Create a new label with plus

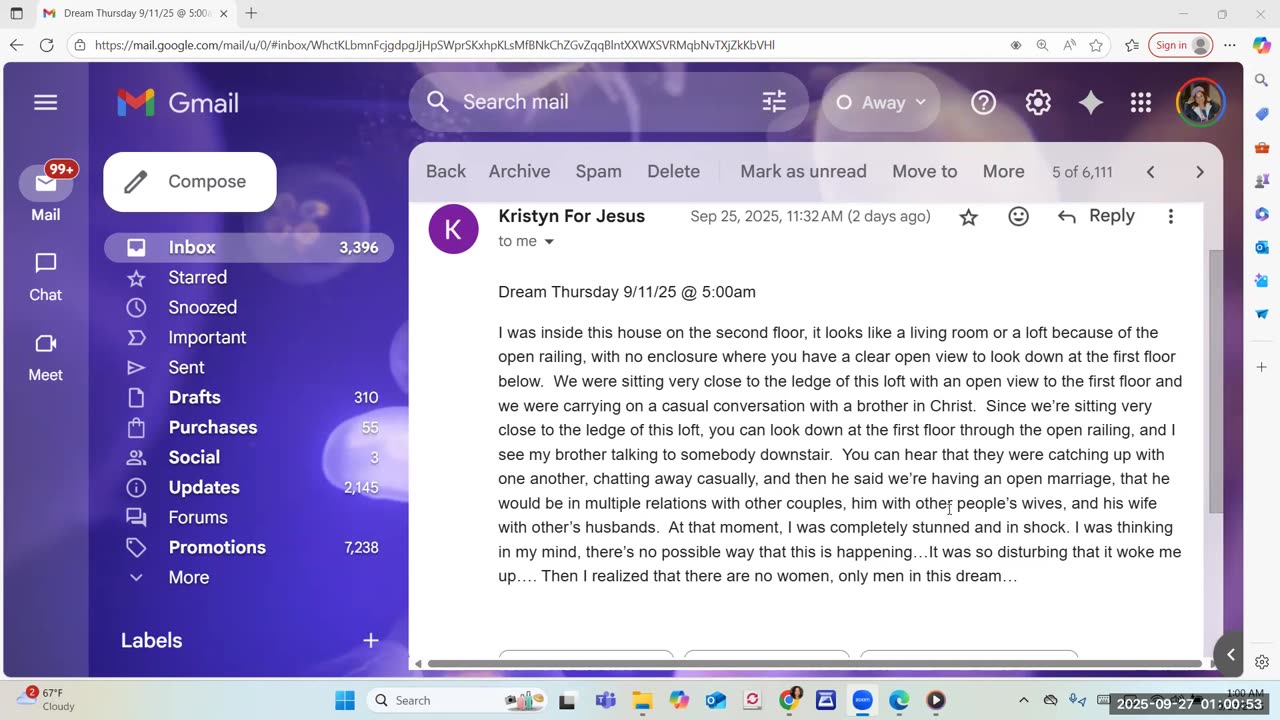[x=370, y=640]
